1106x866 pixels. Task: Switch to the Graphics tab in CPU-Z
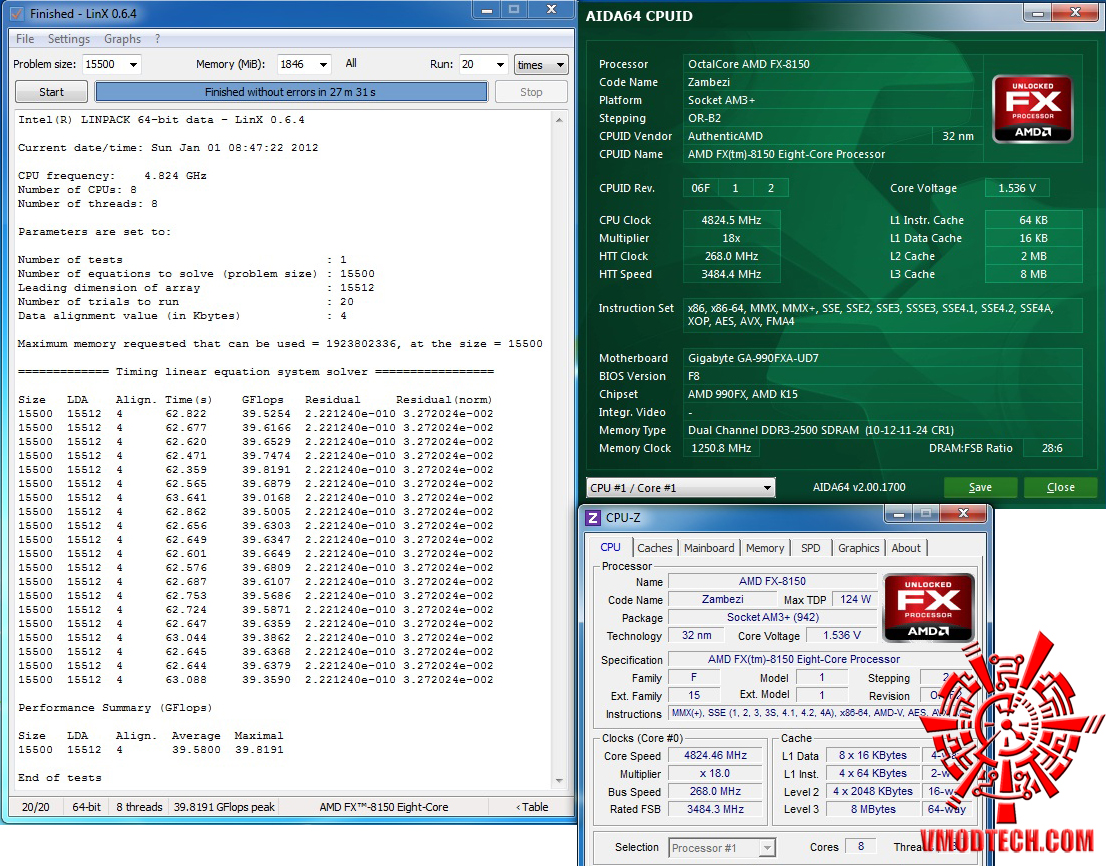pyautogui.click(x=858, y=548)
